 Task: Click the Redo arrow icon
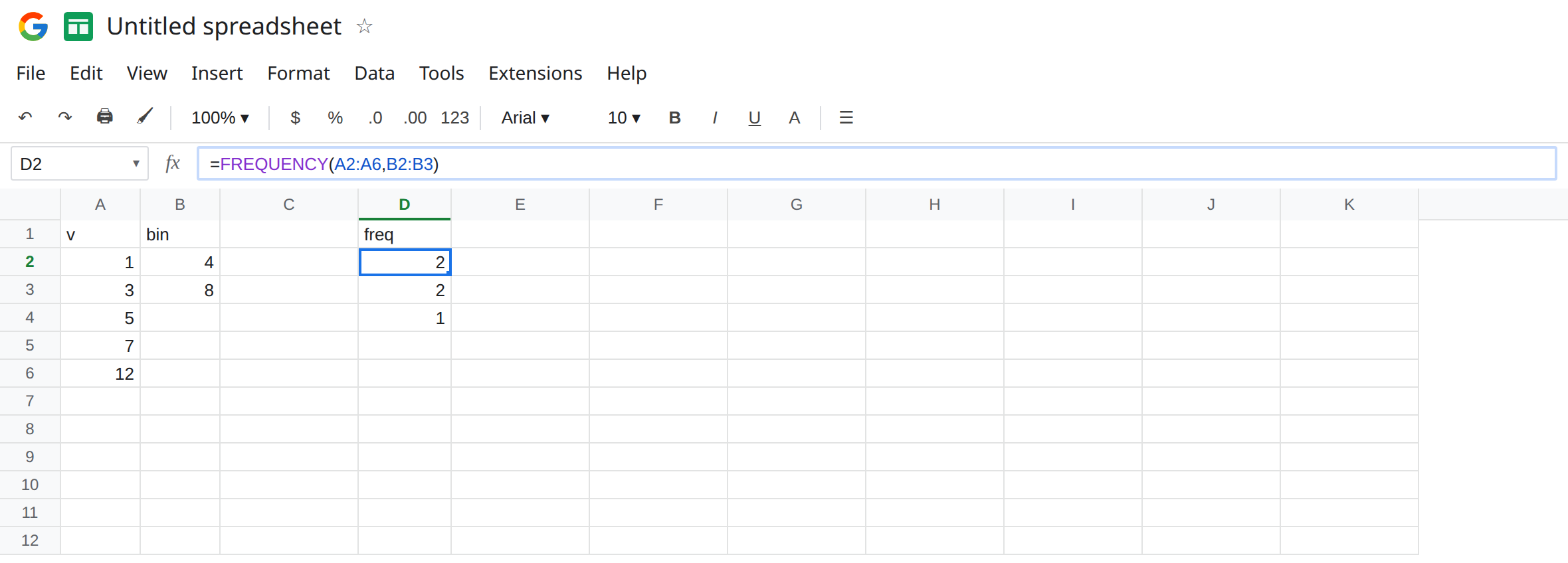(x=64, y=118)
